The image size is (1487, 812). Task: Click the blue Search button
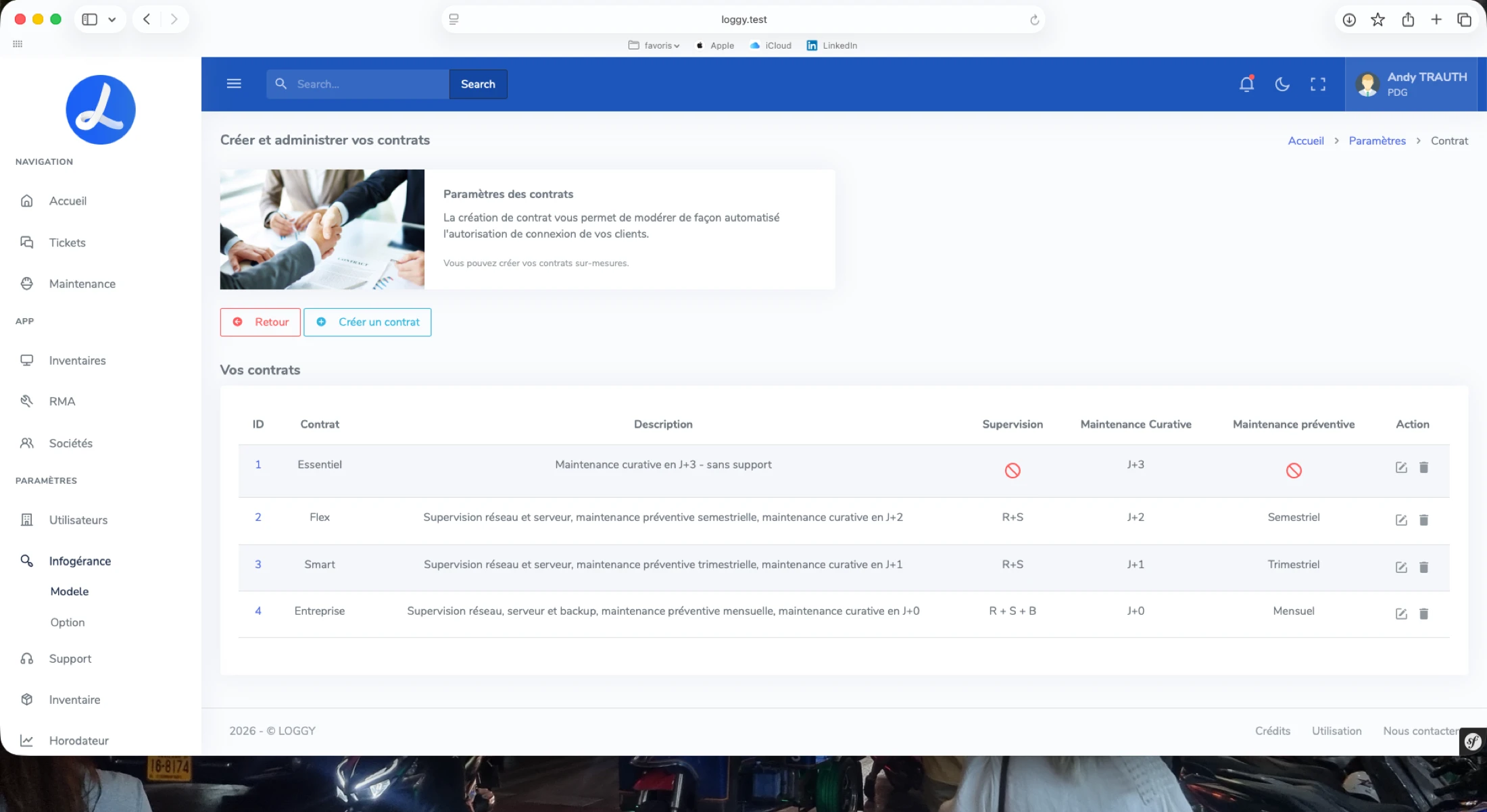[478, 84]
